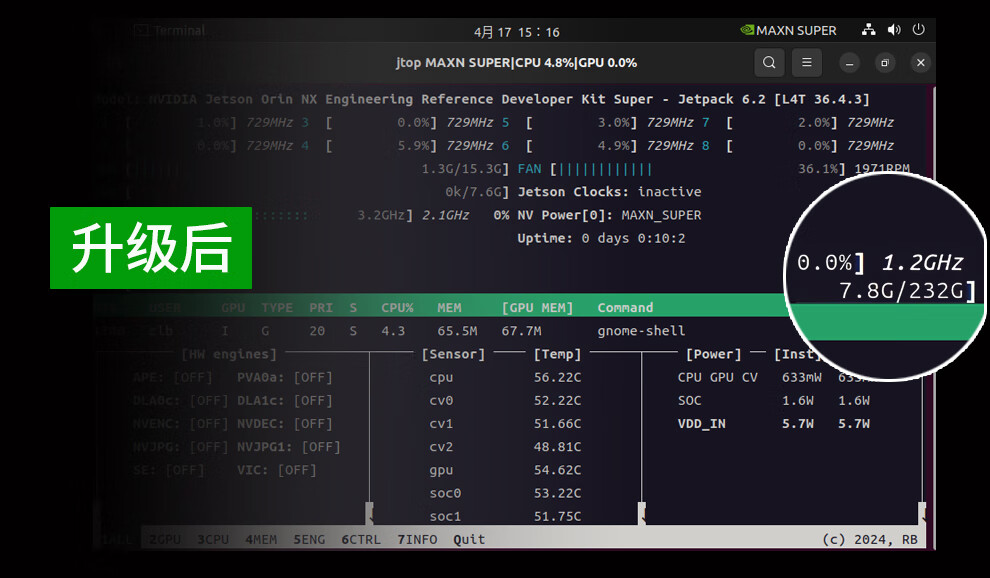The height and width of the screenshot is (578, 990).
Task: Select the DLA1c: [OFF] engine entry
Action: click(x=285, y=400)
